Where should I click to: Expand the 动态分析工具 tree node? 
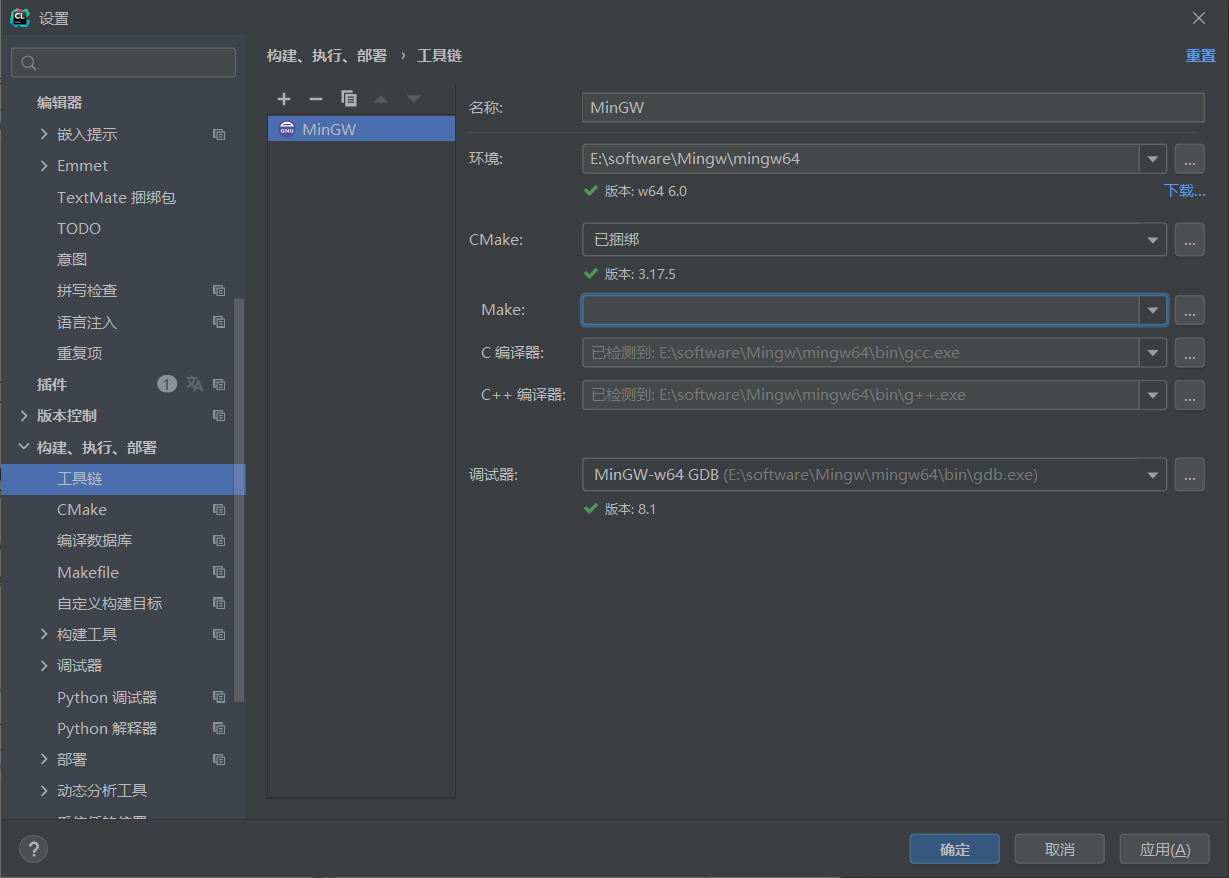click(44, 791)
